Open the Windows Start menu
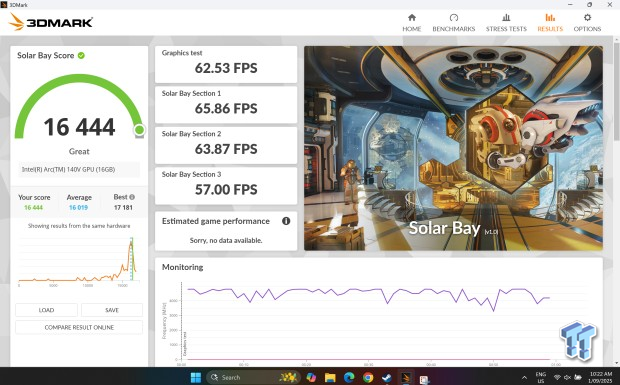 point(196,377)
